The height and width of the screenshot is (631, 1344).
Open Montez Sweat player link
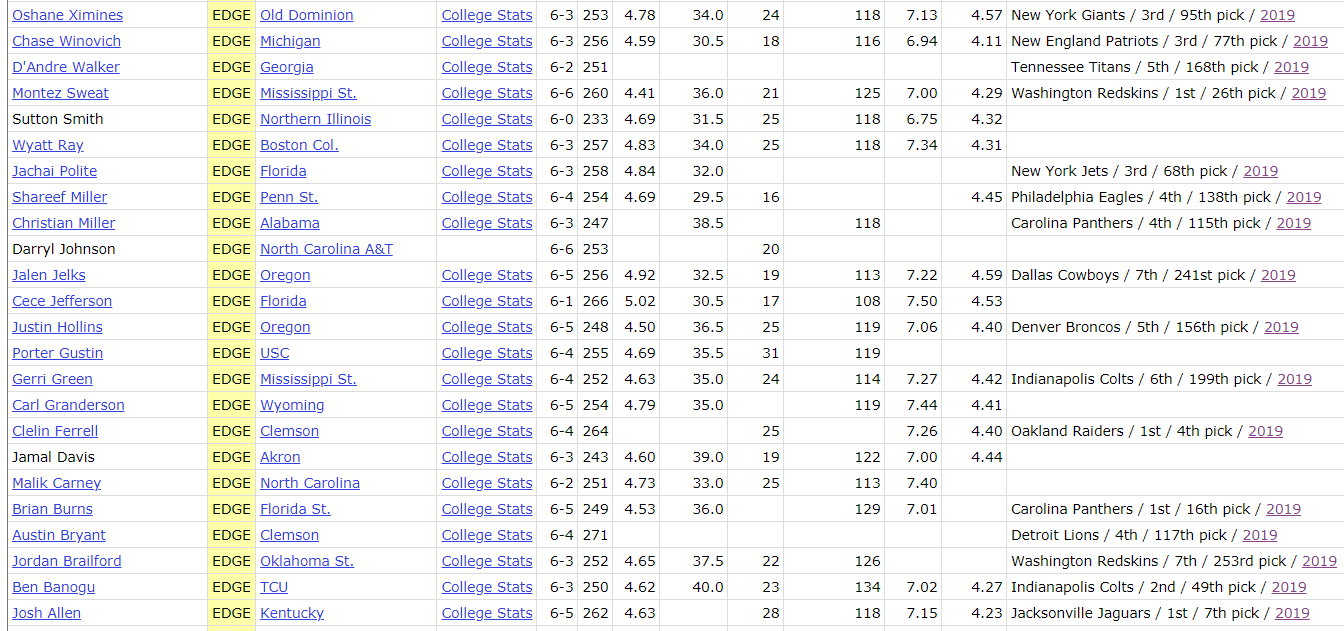(x=60, y=93)
